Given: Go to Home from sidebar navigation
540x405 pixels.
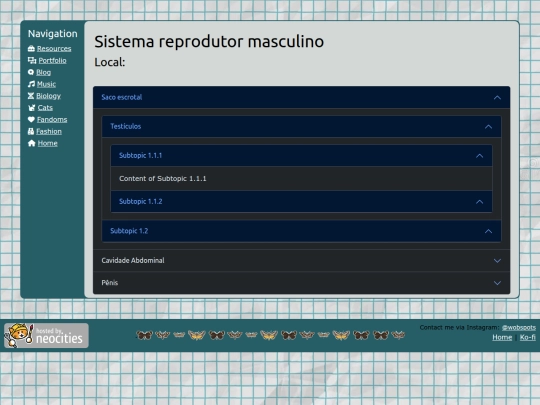Looking at the screenshot, I should (x=48, y=143).
